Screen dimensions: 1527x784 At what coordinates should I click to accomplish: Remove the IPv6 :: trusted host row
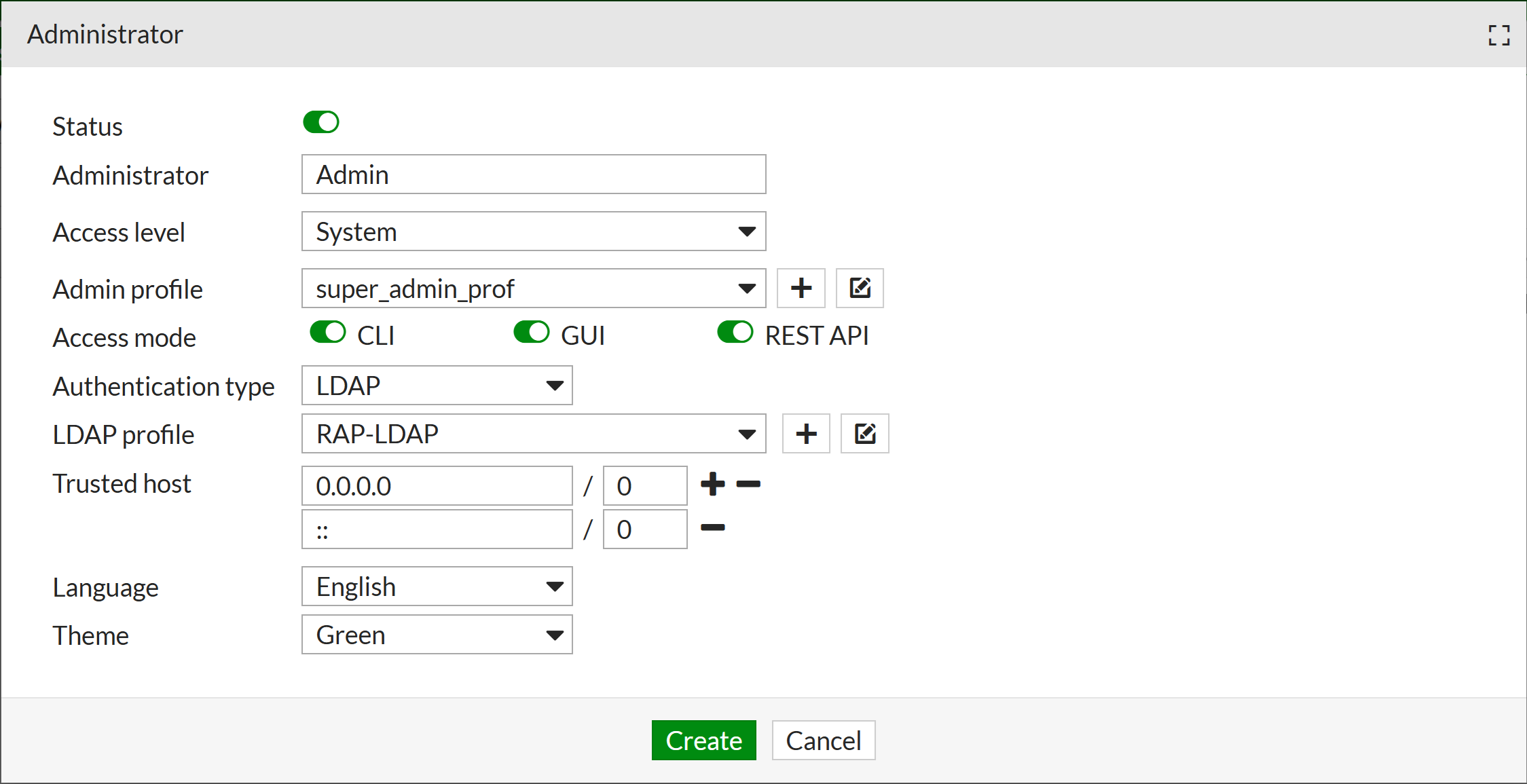[712, 528]
